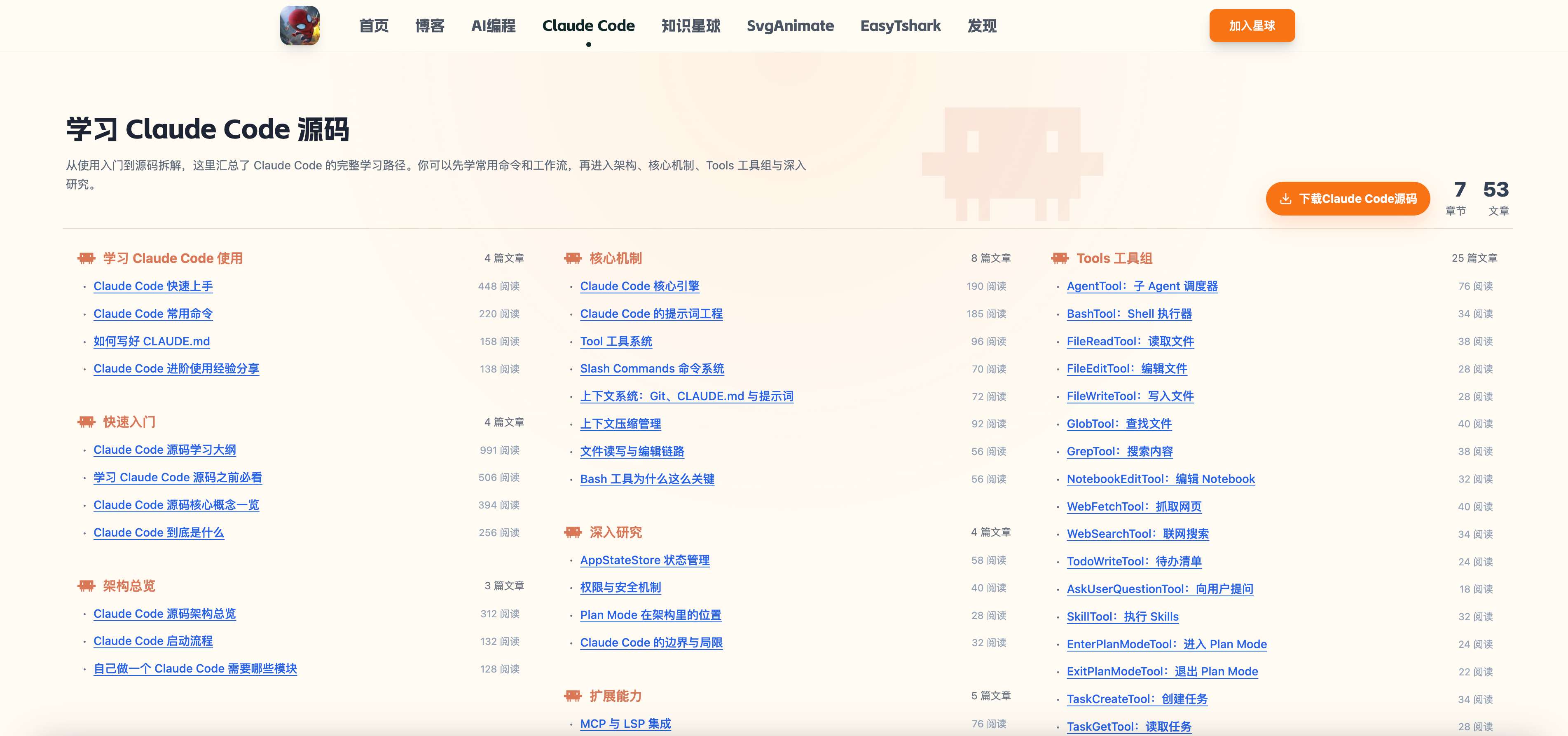Click pixel mascot icon beside 扩展能力 heading

pos(573,696)
